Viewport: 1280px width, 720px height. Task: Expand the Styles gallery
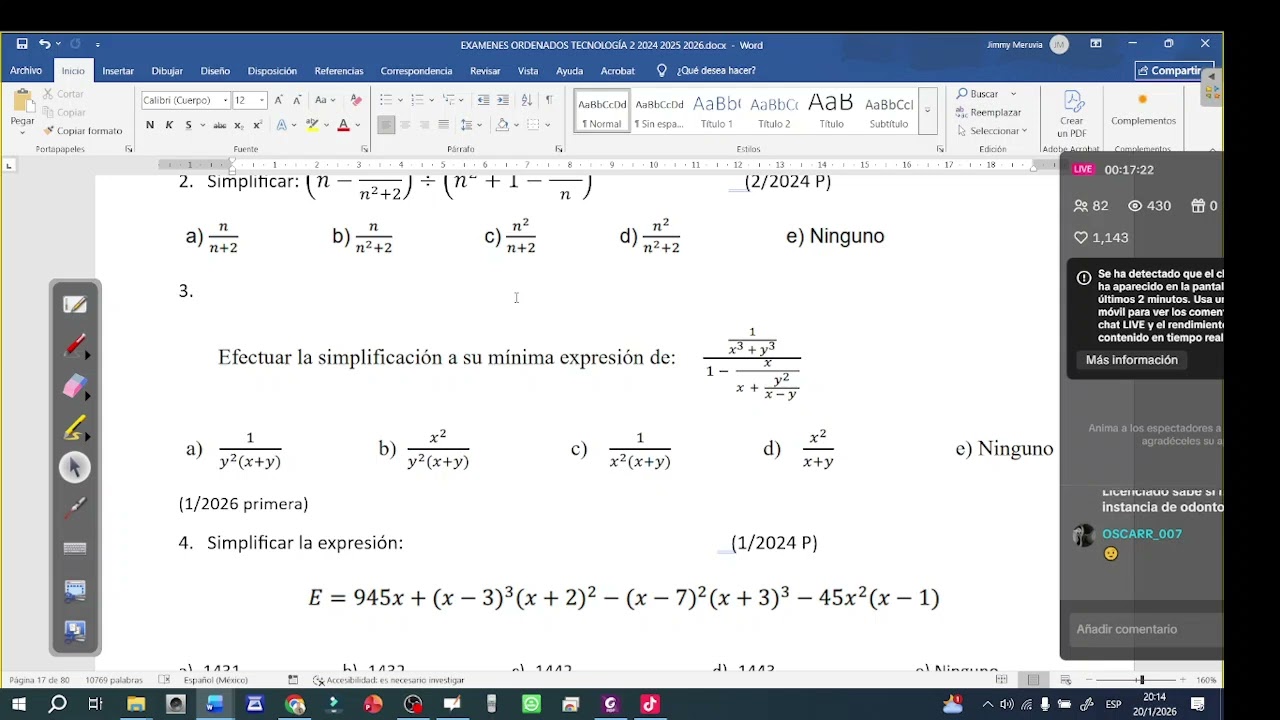pos(928,111)
